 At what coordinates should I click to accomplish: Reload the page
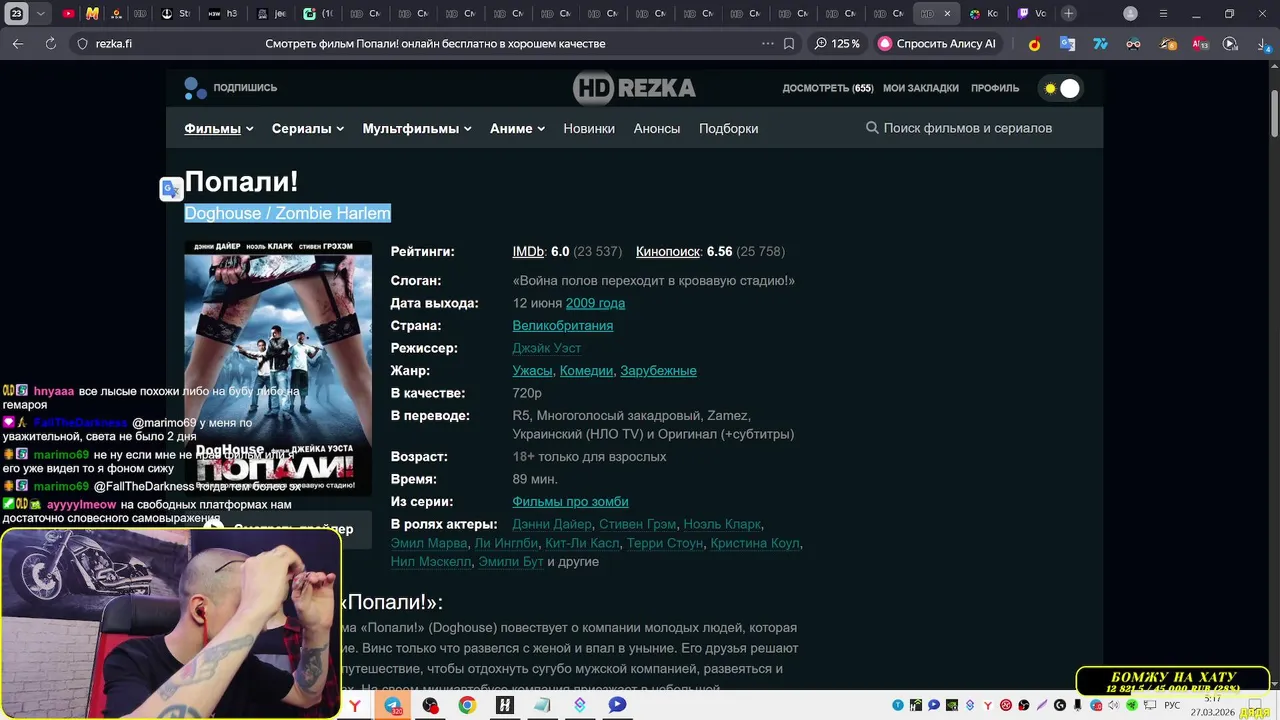50,44
